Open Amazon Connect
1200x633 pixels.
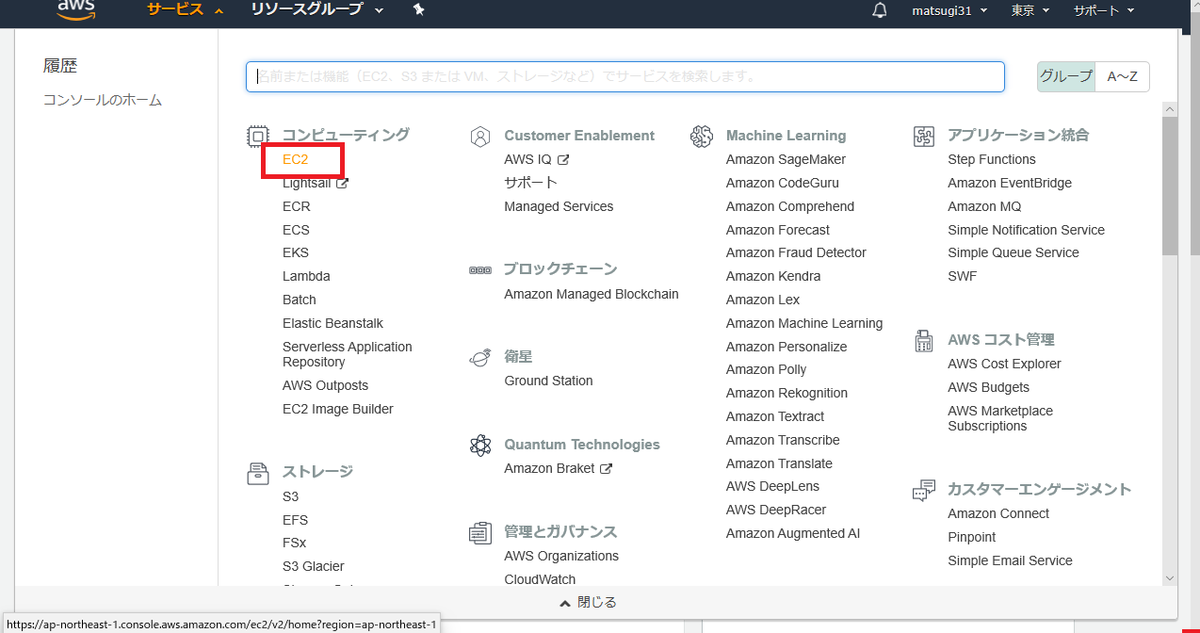pyautogui.click(x=999, y=513)
